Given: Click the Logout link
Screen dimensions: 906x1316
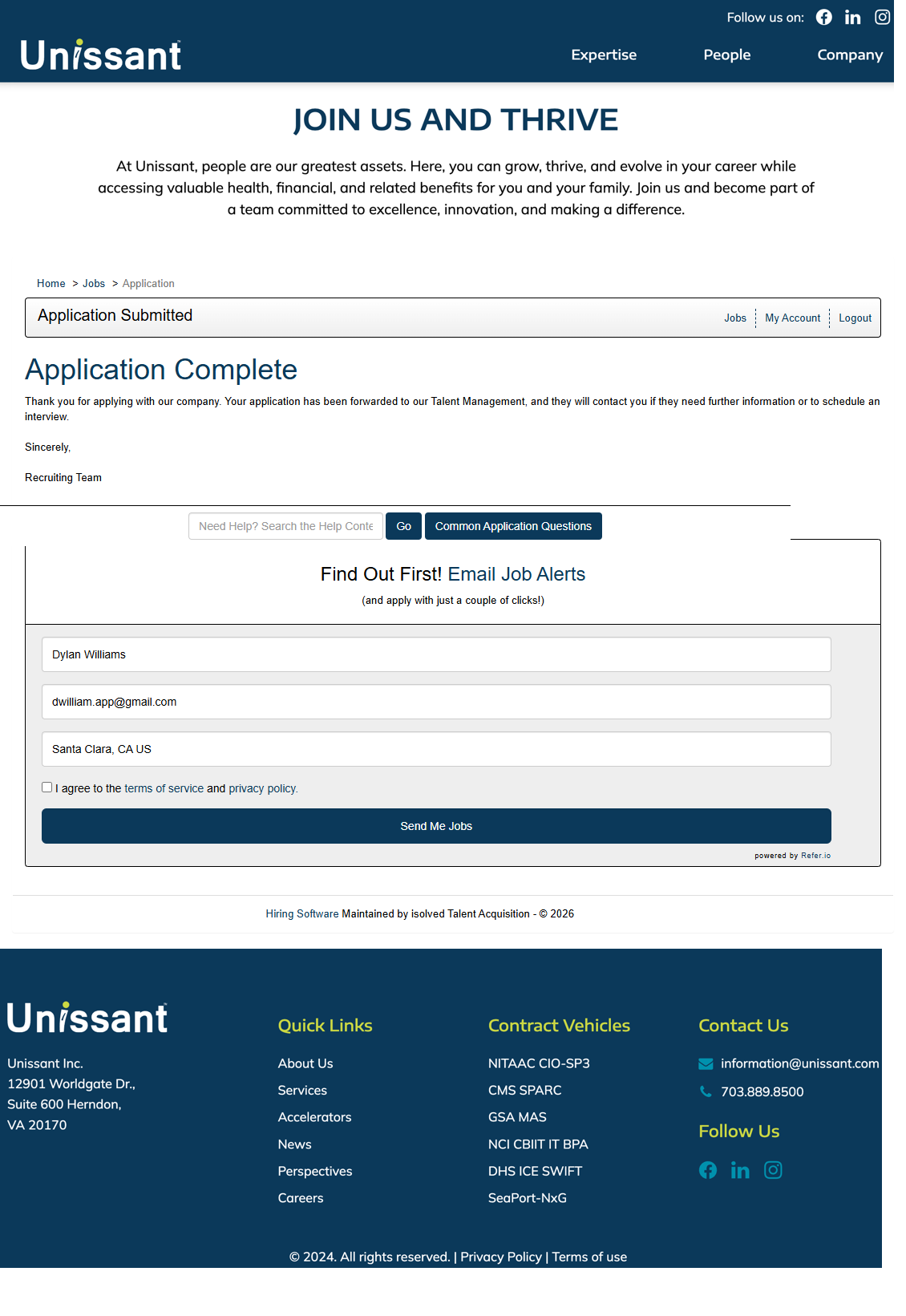Looking at the screenshot, I should click(x=855, y=318).
